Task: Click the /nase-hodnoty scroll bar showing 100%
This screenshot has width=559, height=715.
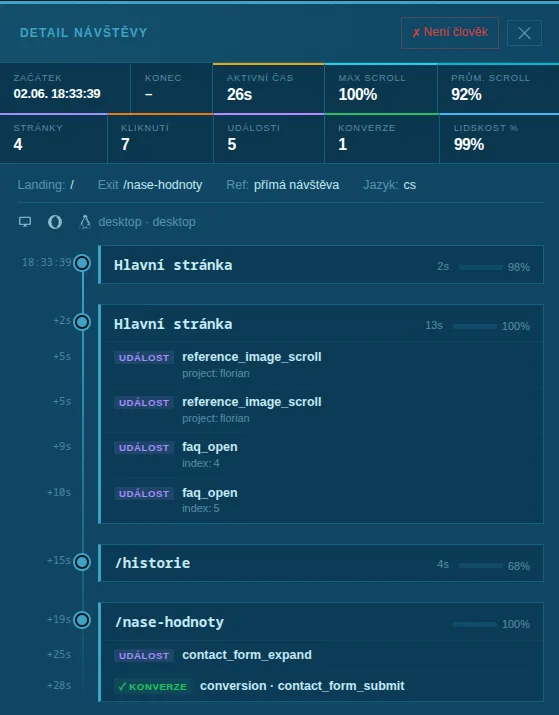Action: click(x=475, y=624)
